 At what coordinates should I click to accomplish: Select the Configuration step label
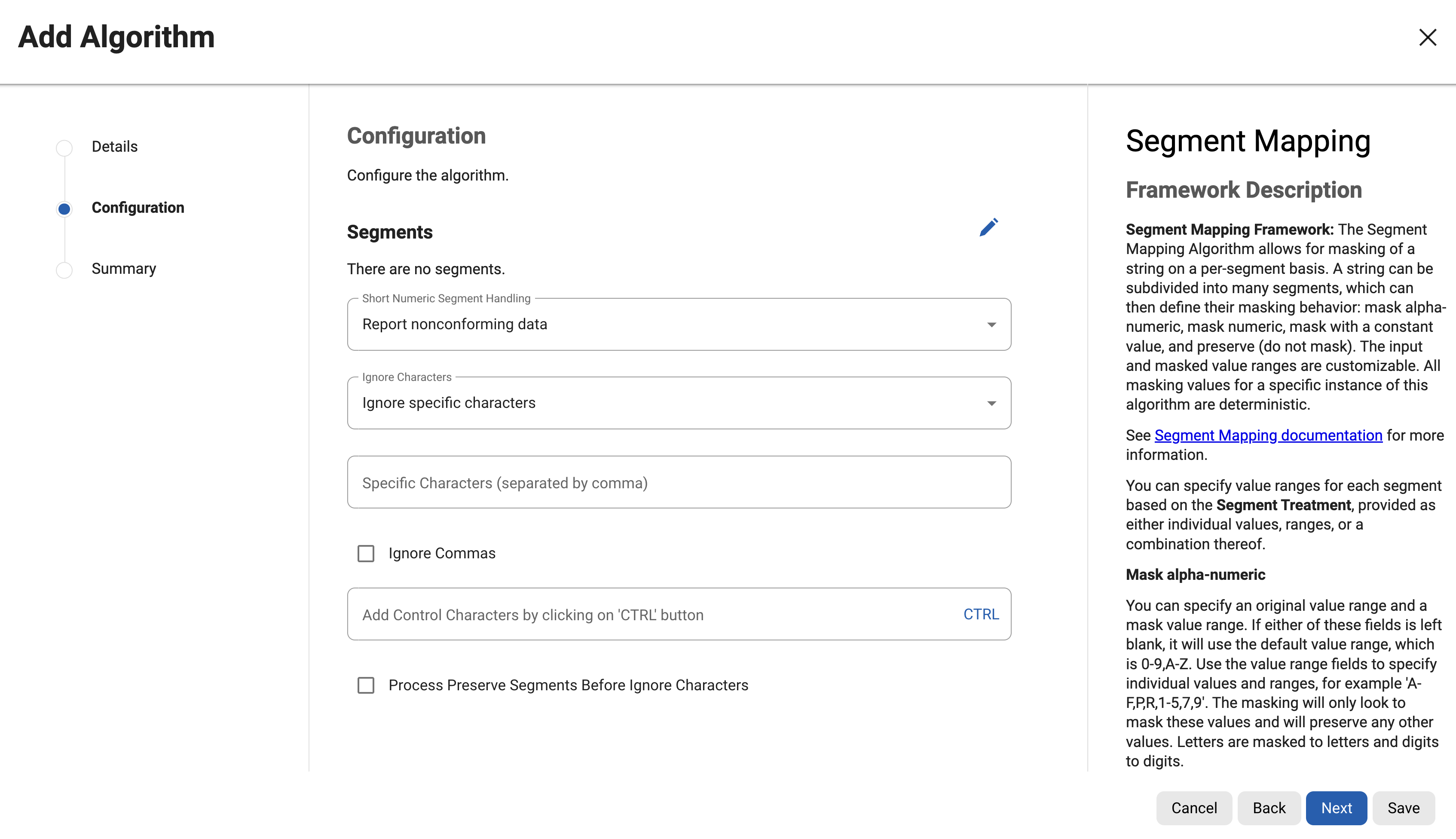pyautogui.click(x=138, y=208)
